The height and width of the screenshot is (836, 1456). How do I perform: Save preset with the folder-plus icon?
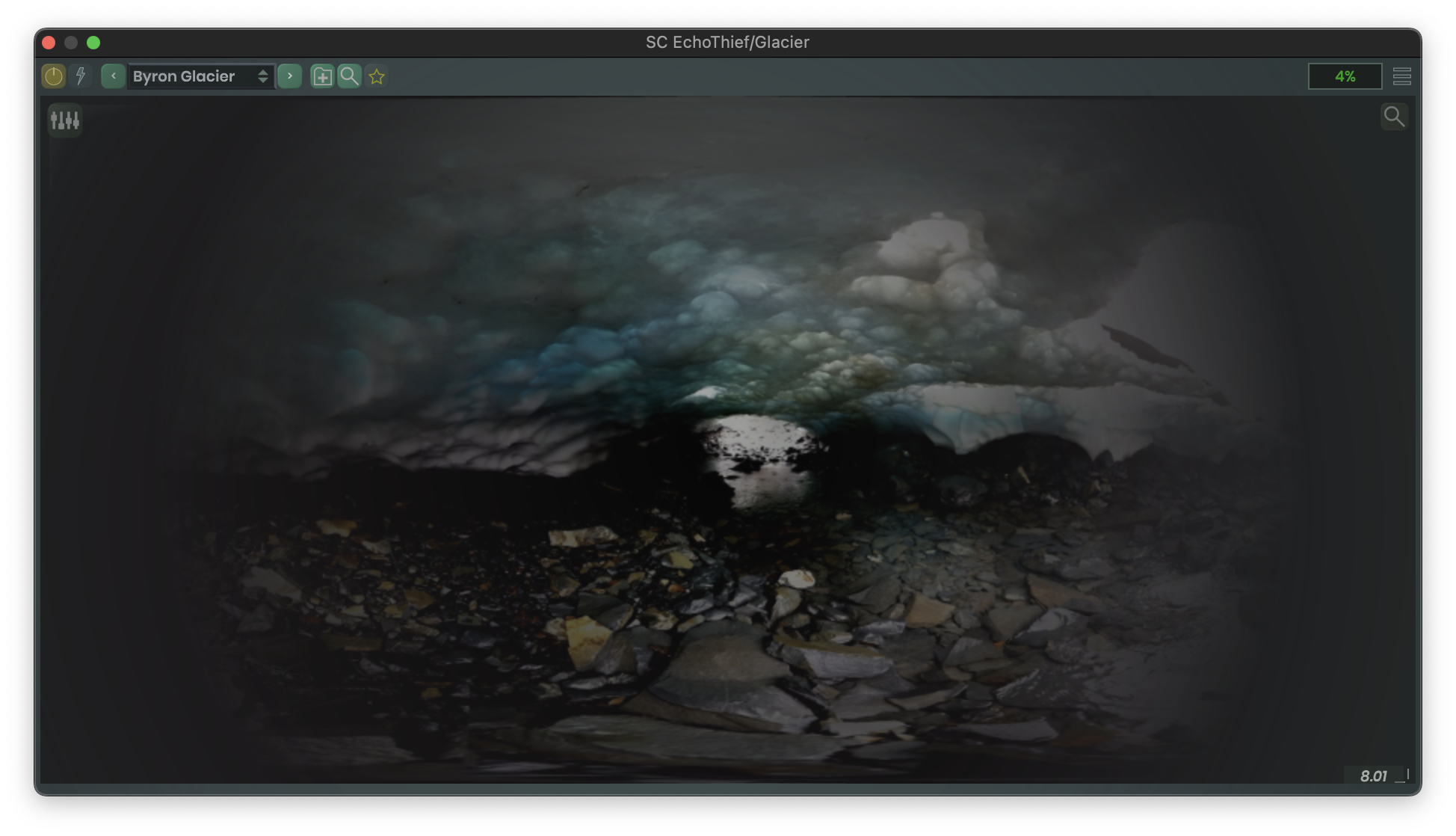pos(322,76)
